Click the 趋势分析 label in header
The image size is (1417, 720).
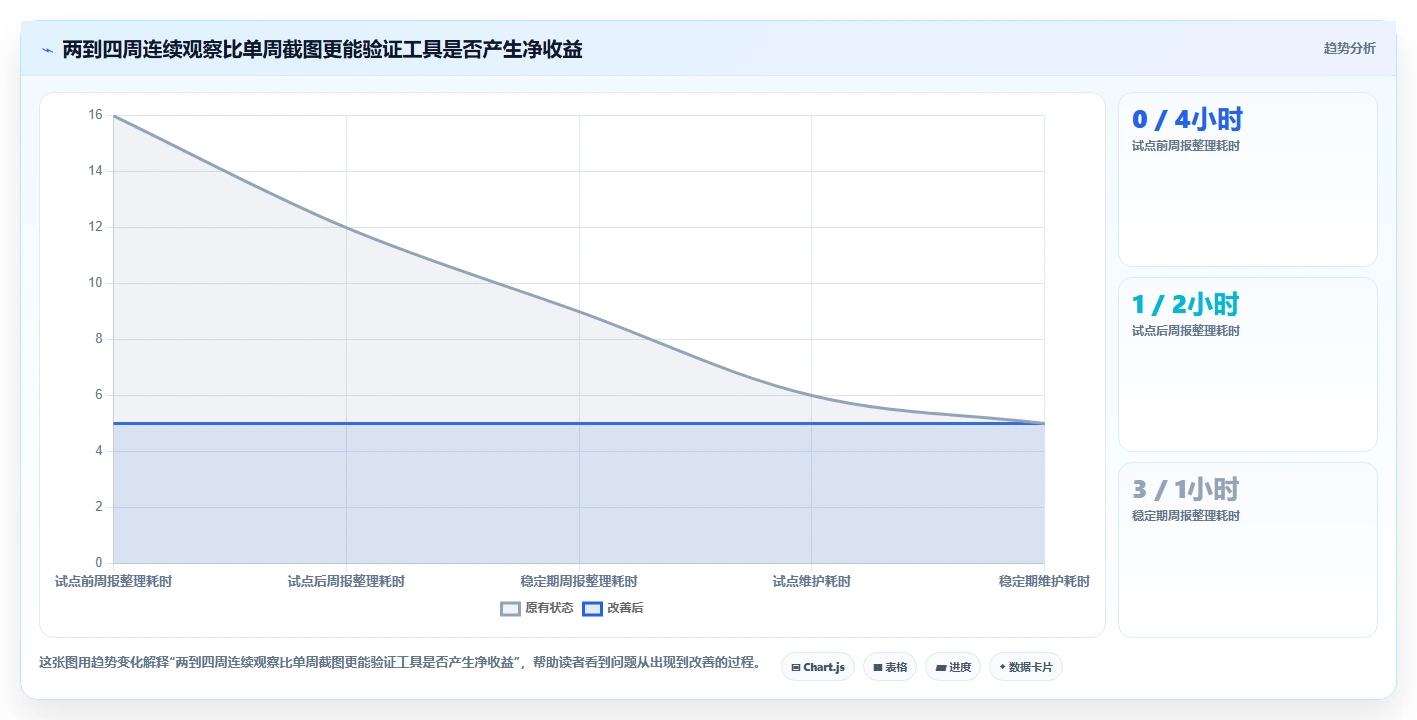tap(1349, 48)
